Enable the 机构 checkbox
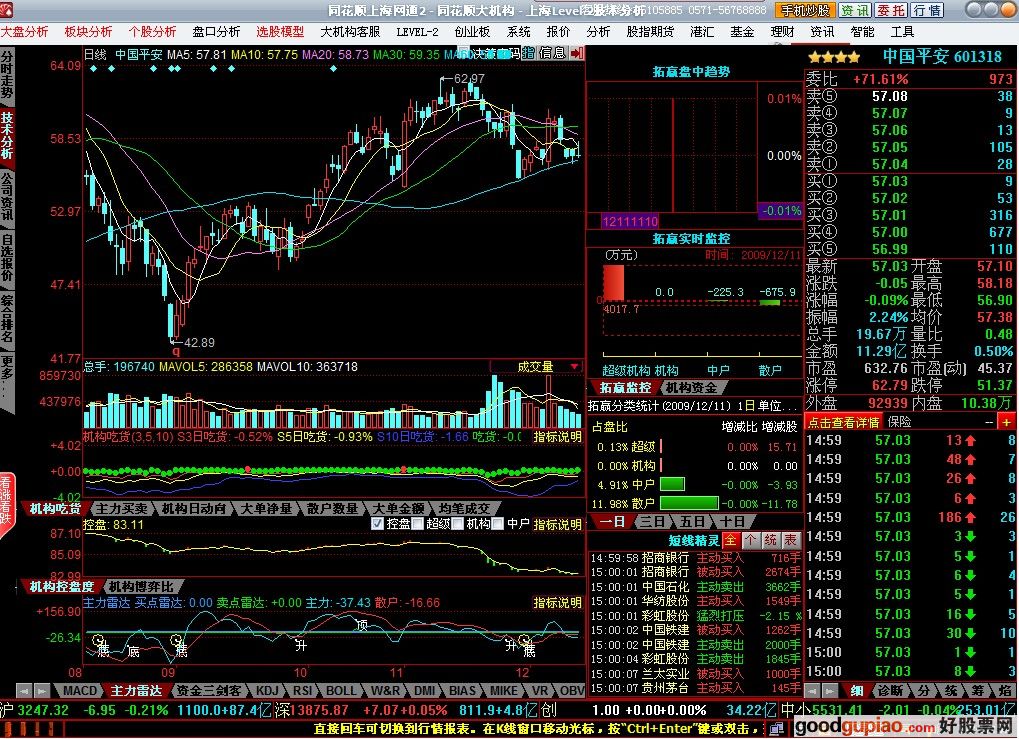Image resolution: width=1019 pixels, height=739 pixels. [458, 524]
